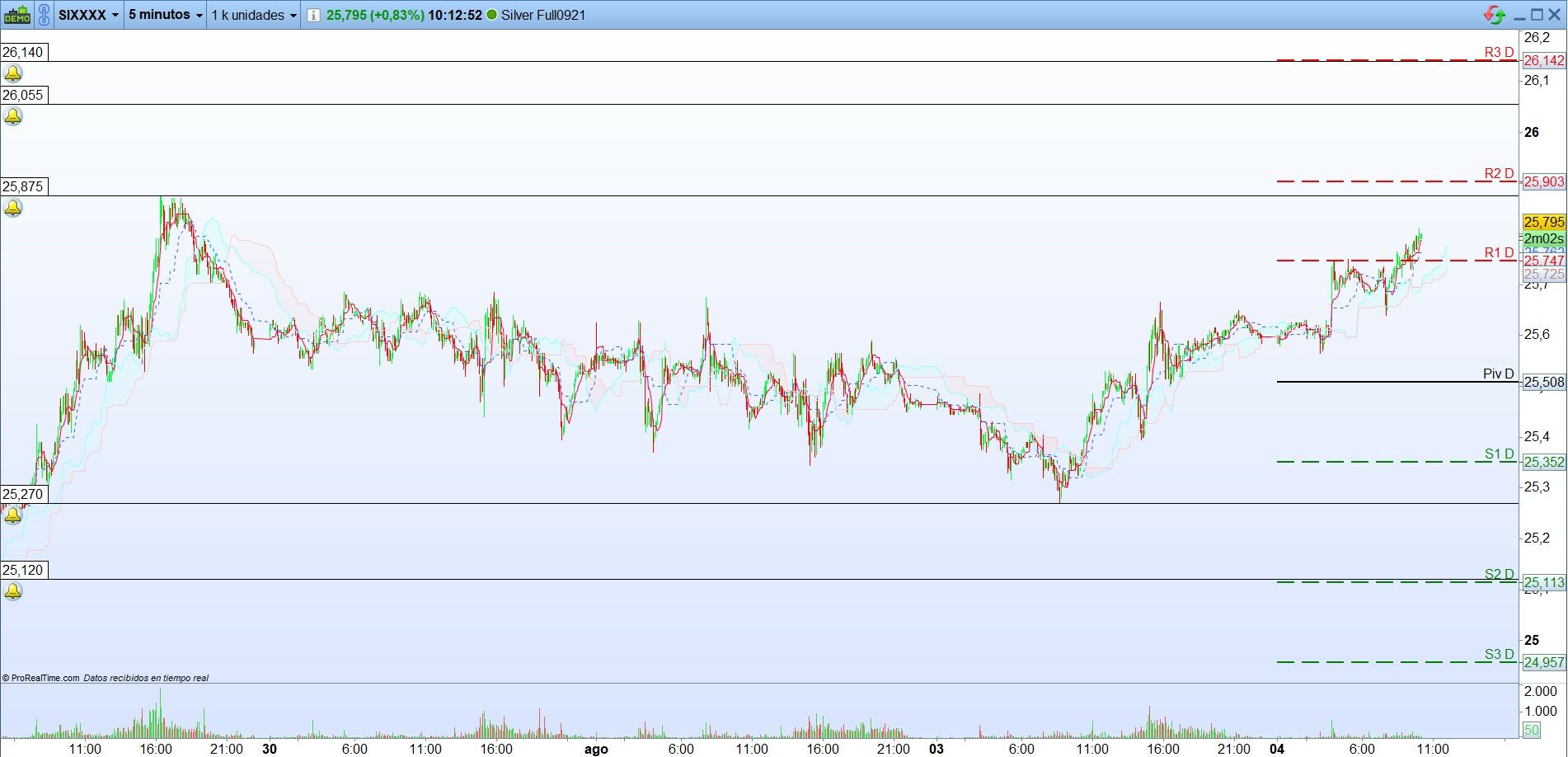Click the '03' date marker on time axis
The height and width of the screenshot is (757, 1568).
(936, 749)
